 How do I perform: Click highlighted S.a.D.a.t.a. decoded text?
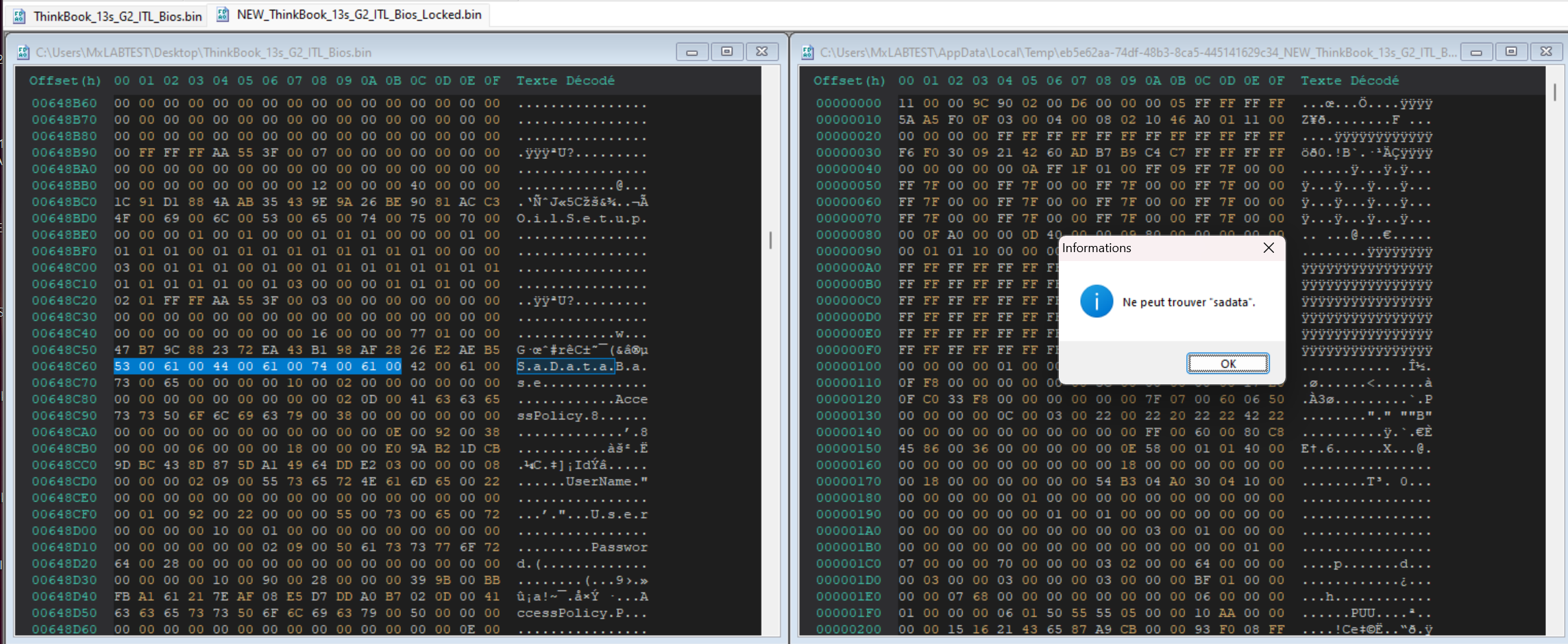pos(565,367)
